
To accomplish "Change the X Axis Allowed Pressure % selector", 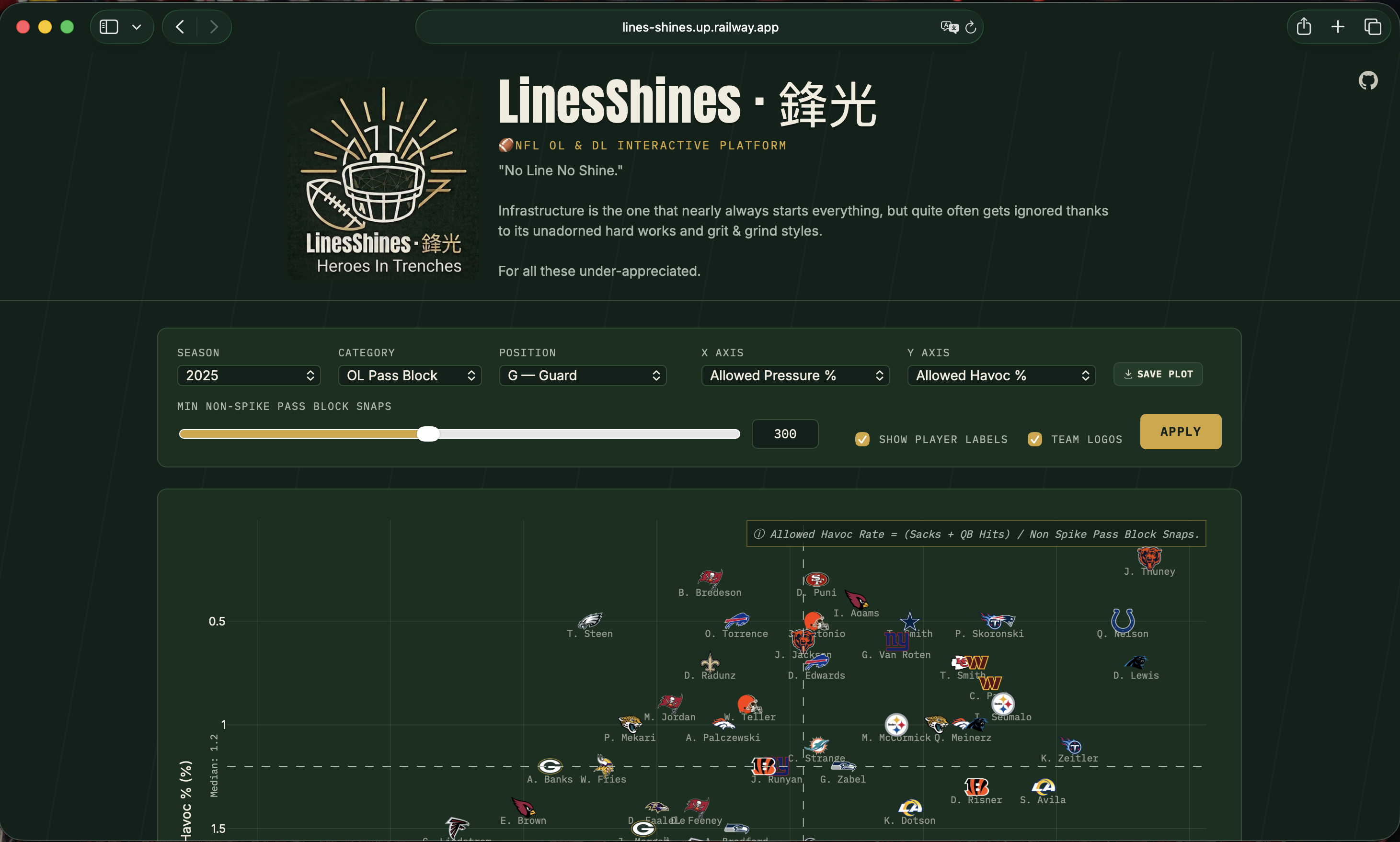I will point(796,375).
